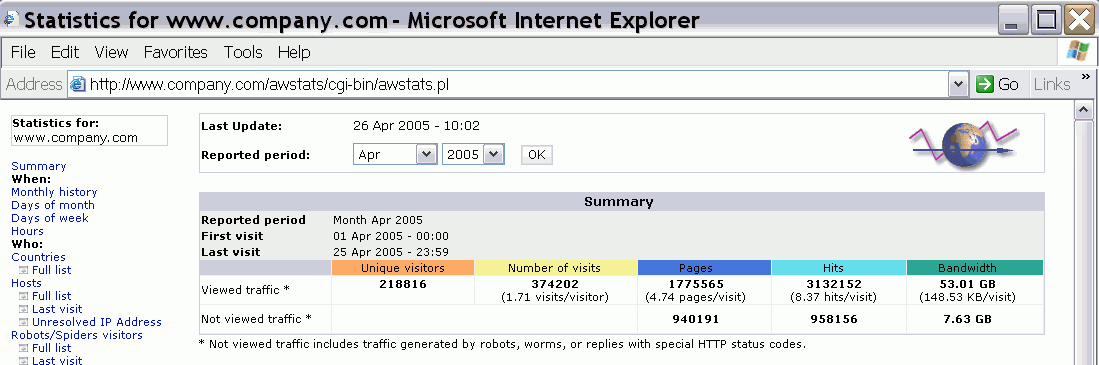Expand the year 2005 dropdown
1099x365 pixels.
493,155
